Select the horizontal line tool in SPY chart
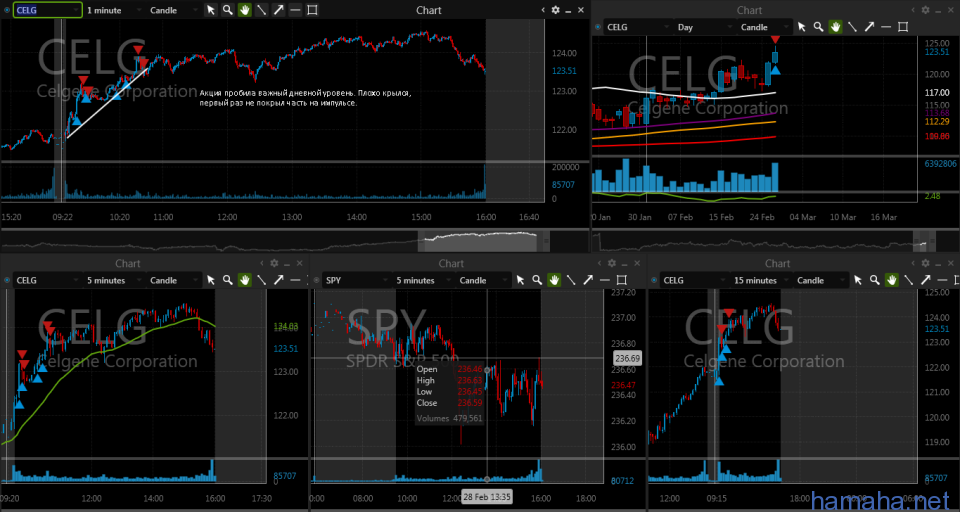Screen dimensions: 960x512 point(604,280)
